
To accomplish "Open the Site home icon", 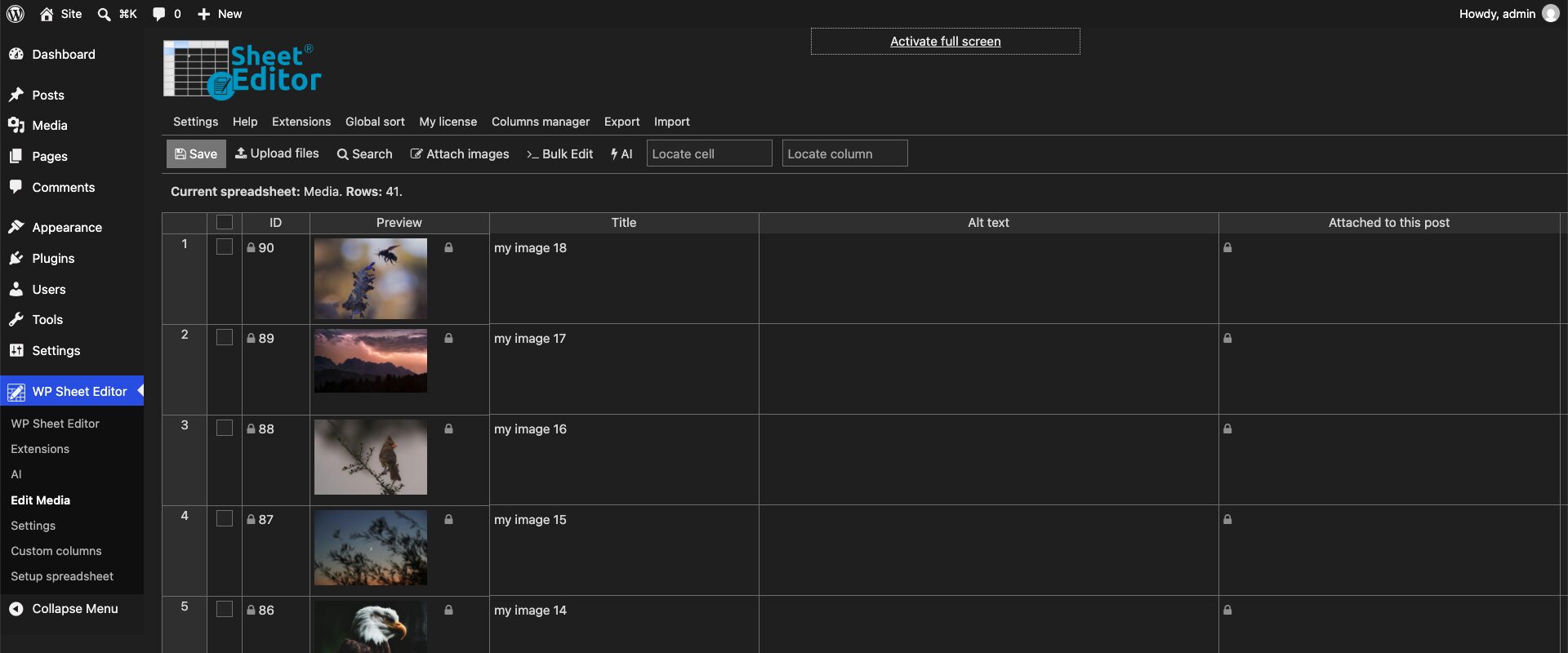I will click(47, 14).
